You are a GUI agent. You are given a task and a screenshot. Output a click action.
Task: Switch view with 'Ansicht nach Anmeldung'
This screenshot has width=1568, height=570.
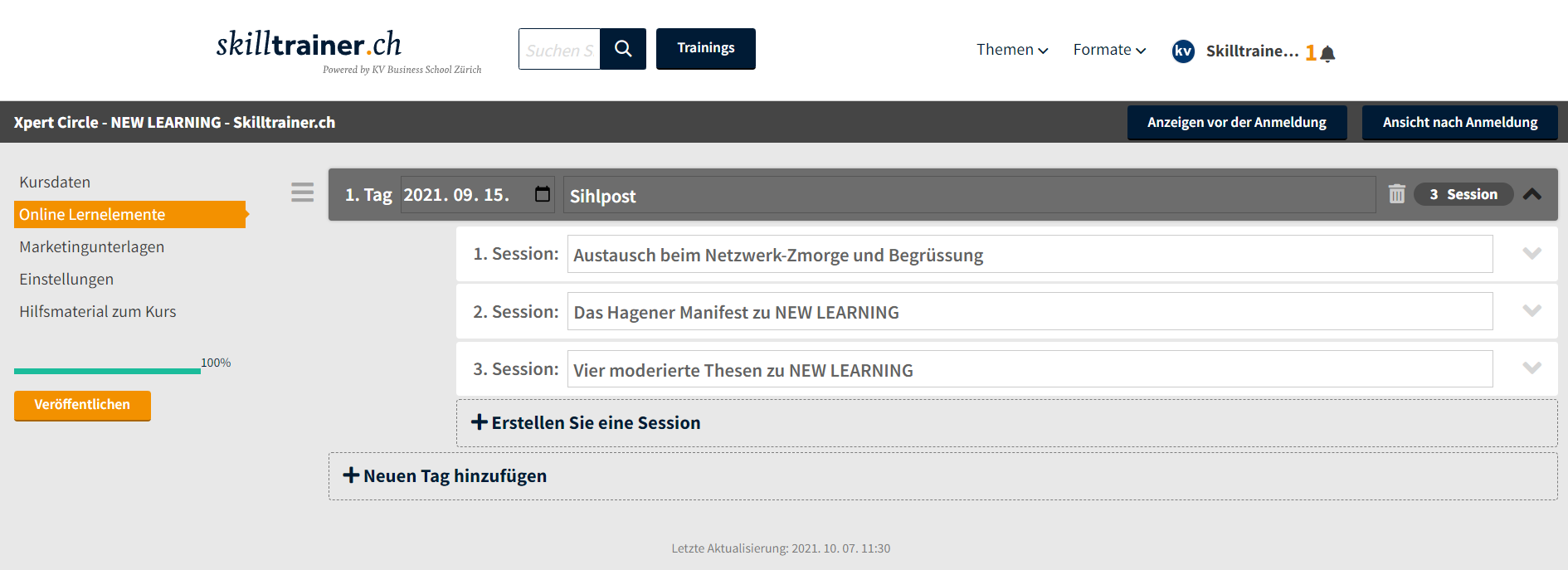(x=1460, y=122)
